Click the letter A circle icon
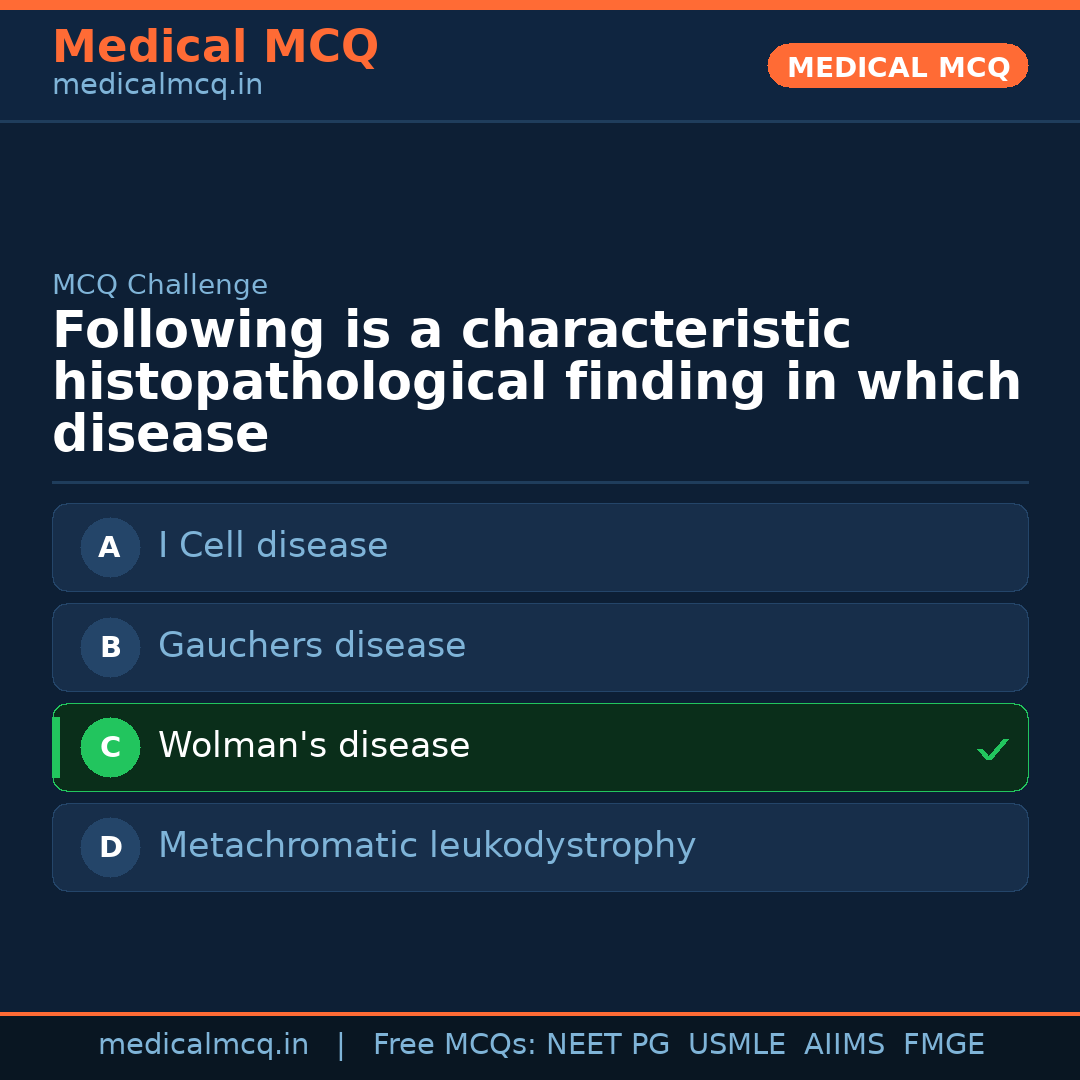1080x1080 pixels. pyautogui.click(x=110, y=547)
